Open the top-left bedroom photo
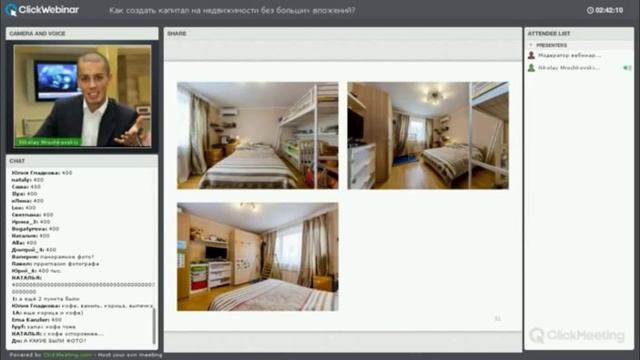 point(258,136)
